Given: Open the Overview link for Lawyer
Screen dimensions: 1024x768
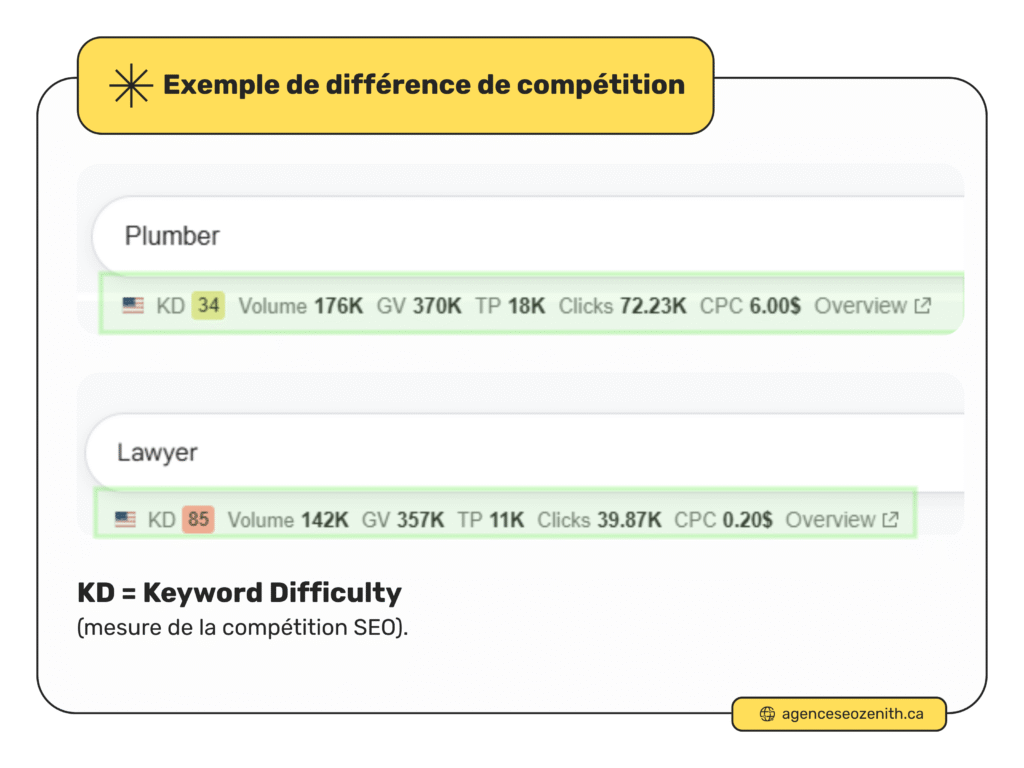Looking at the screenshot, I should coord(830,520).
